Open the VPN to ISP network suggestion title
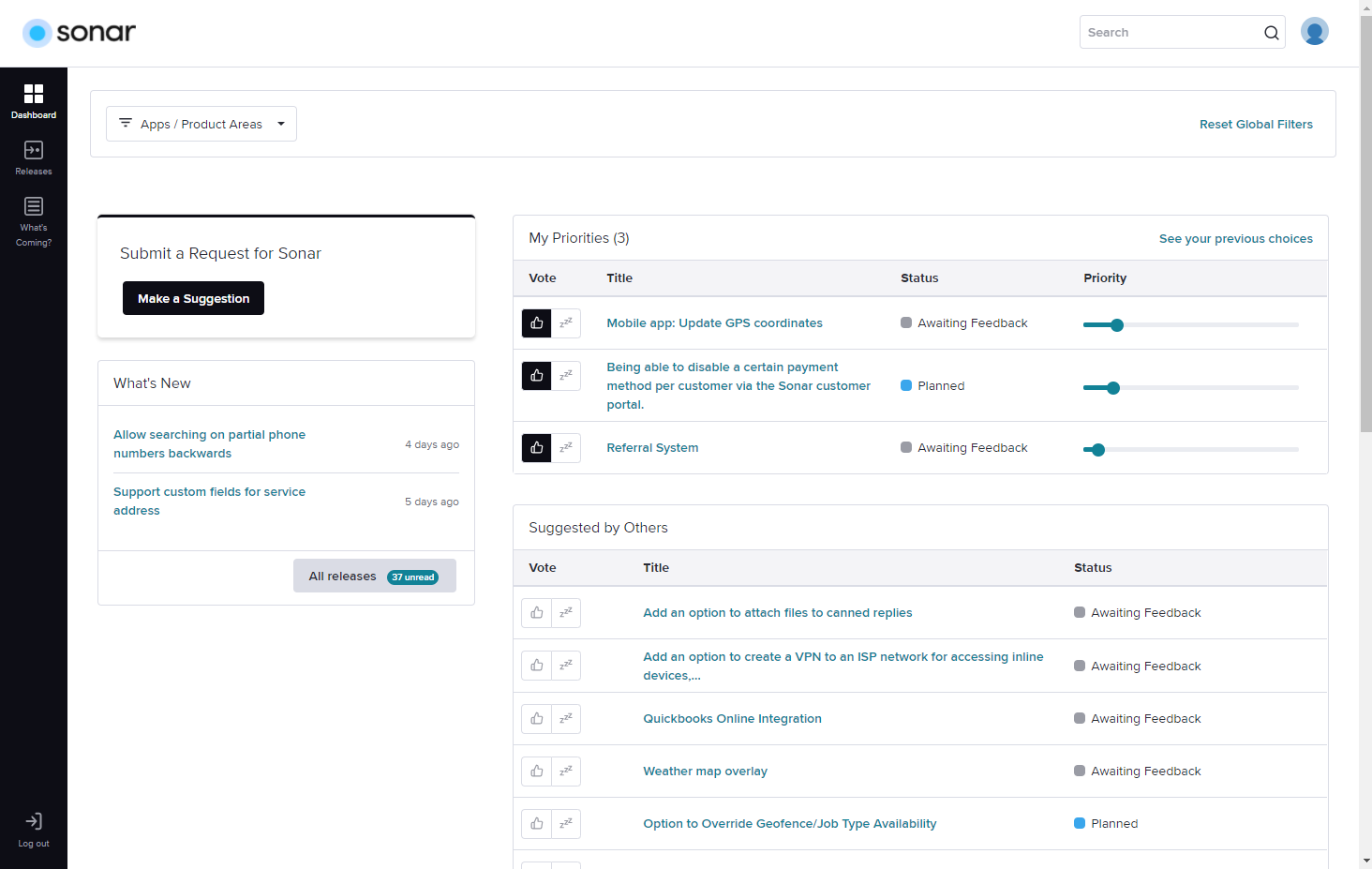This screenshot has height=869, width=1372. point(843,666)
